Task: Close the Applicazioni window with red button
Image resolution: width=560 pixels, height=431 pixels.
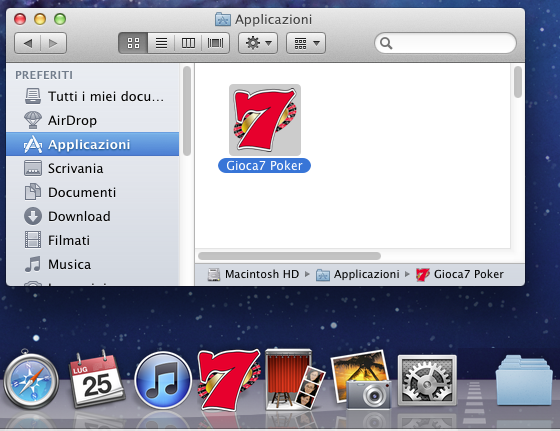Action: 20,19
